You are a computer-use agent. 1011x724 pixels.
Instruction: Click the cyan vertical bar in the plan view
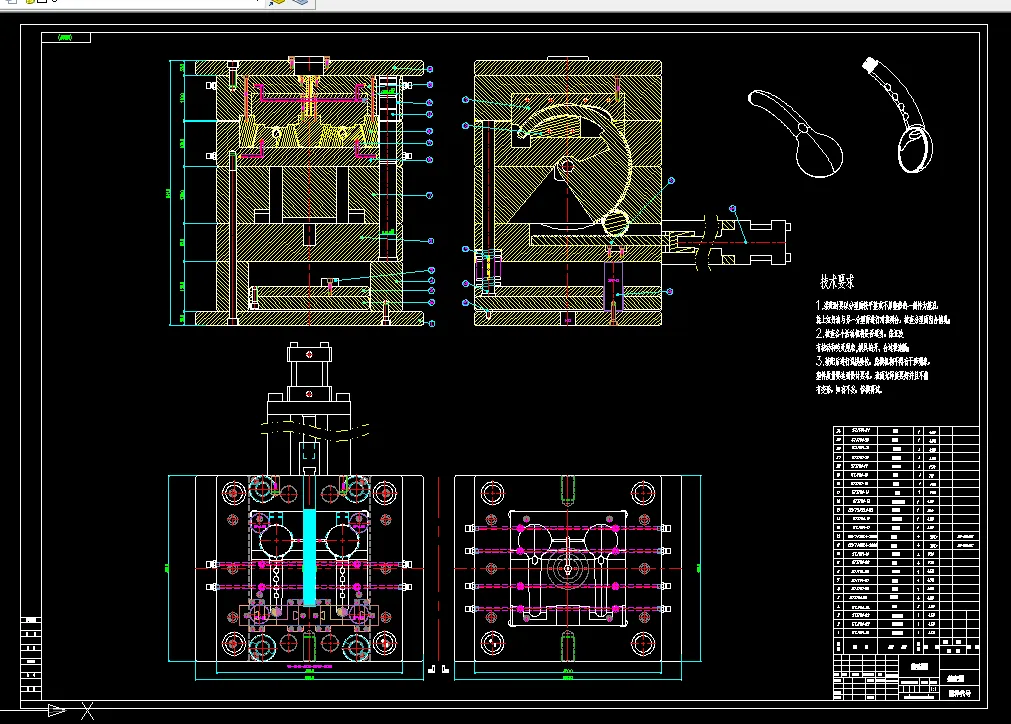click(x=309, y=557)
